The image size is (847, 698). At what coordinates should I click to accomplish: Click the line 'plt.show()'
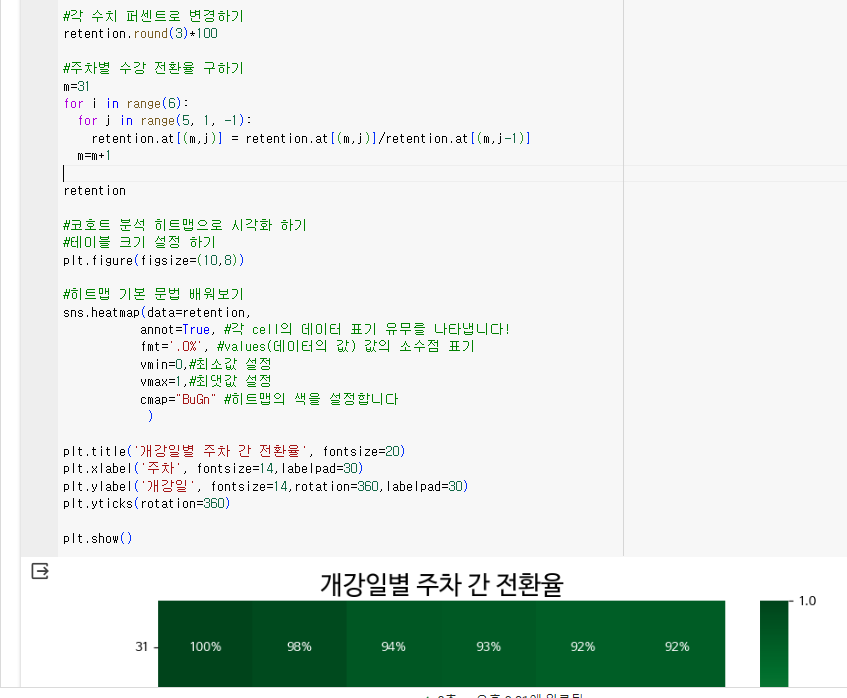(98, 539)
